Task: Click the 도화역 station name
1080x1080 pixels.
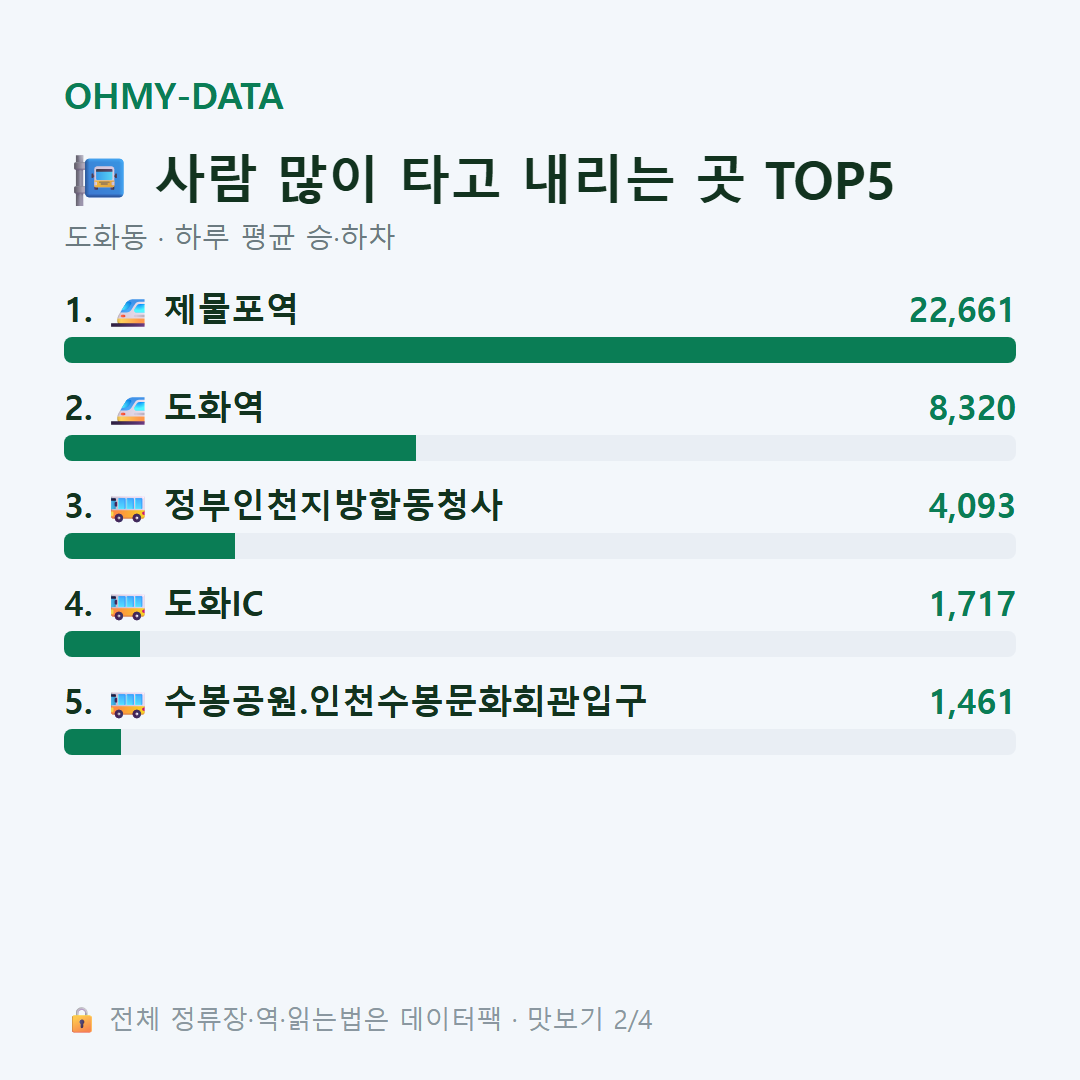Action: tap(214, 408)
